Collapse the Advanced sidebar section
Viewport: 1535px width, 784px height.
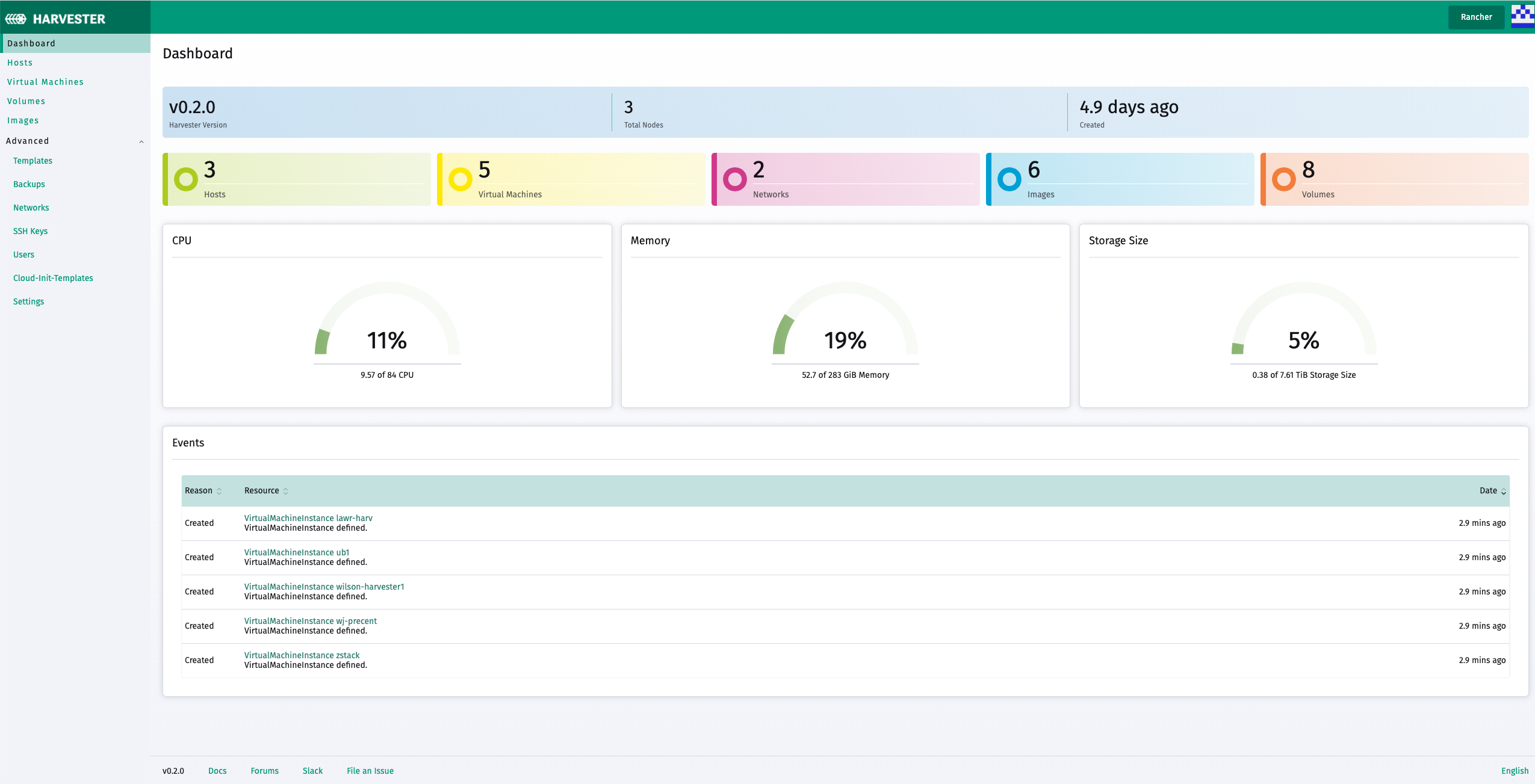pyautogui.click(x=141, y=141)
